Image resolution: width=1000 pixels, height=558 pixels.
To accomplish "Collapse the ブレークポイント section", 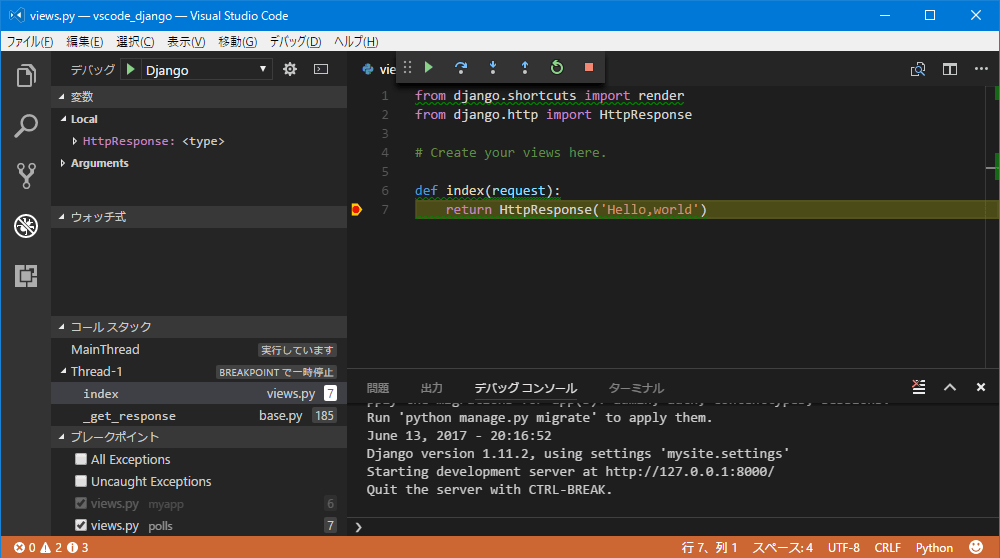I will click(62, 437).
